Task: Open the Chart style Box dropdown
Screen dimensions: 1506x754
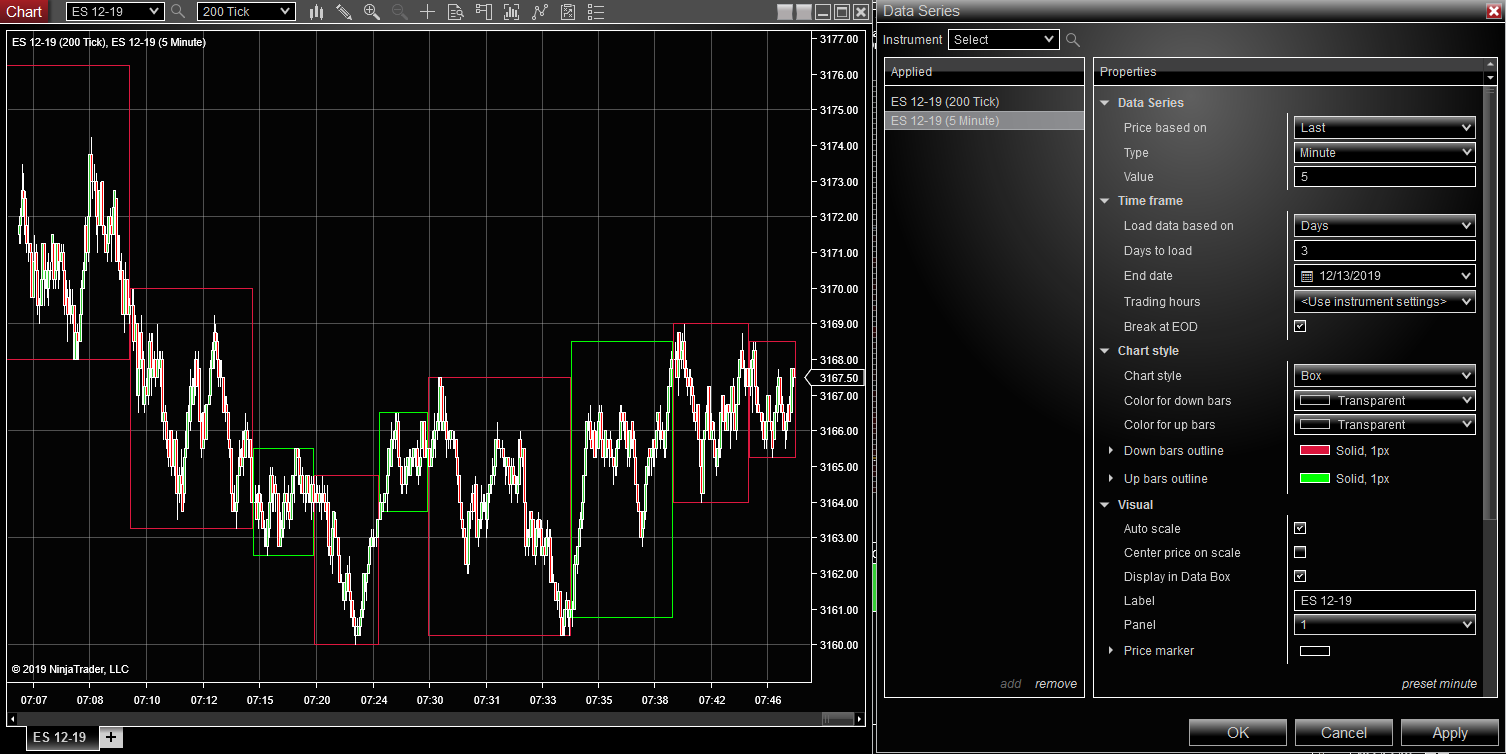Action: pyautogui.click(x=1385, y=376)
